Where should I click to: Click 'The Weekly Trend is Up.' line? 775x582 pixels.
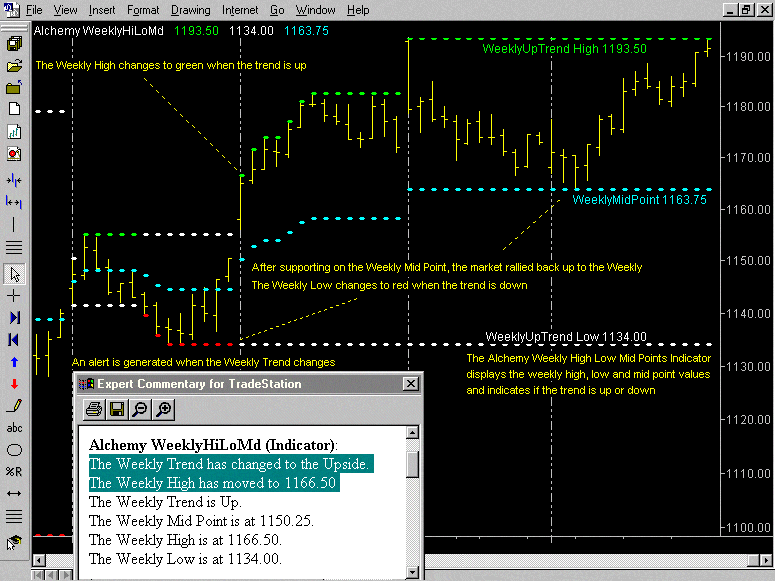[x=165, y=502]
